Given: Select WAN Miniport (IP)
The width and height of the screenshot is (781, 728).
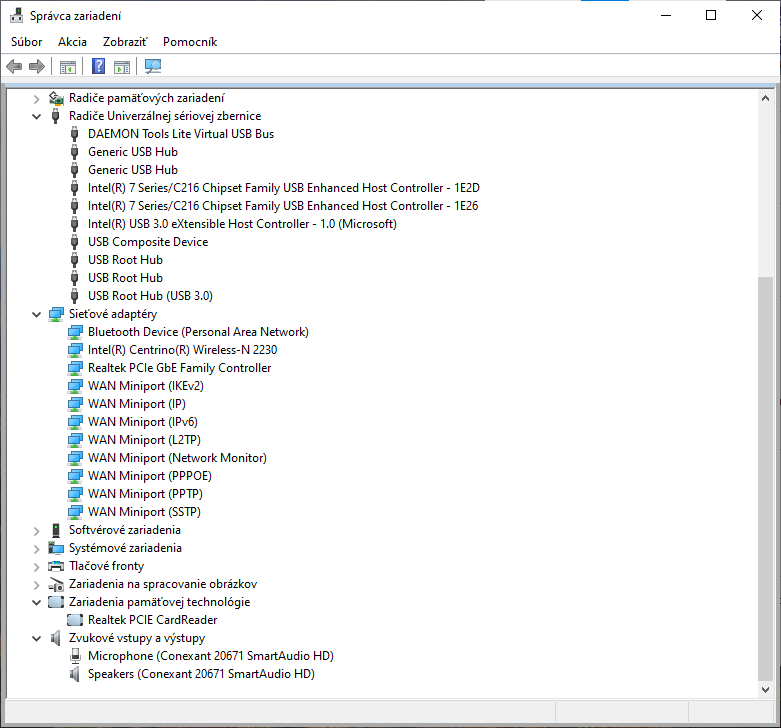Looking at the screenshot, I should pyautogui.click(x=136, y=404).
